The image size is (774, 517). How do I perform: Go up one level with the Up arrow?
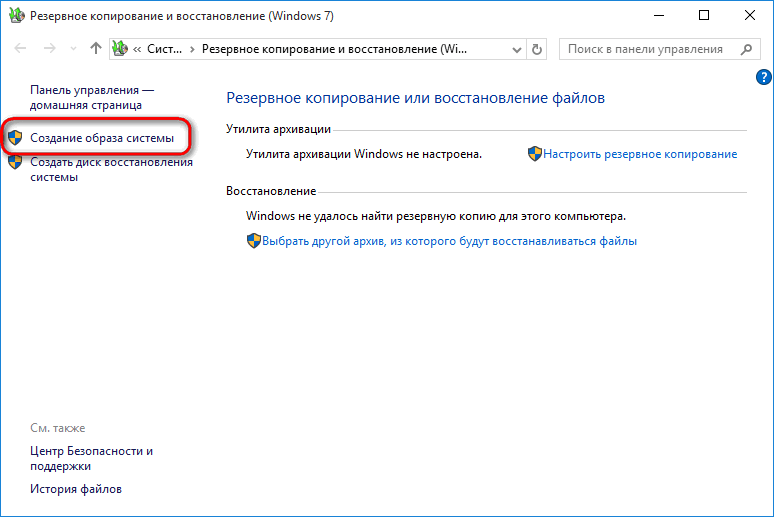point(96,48)
